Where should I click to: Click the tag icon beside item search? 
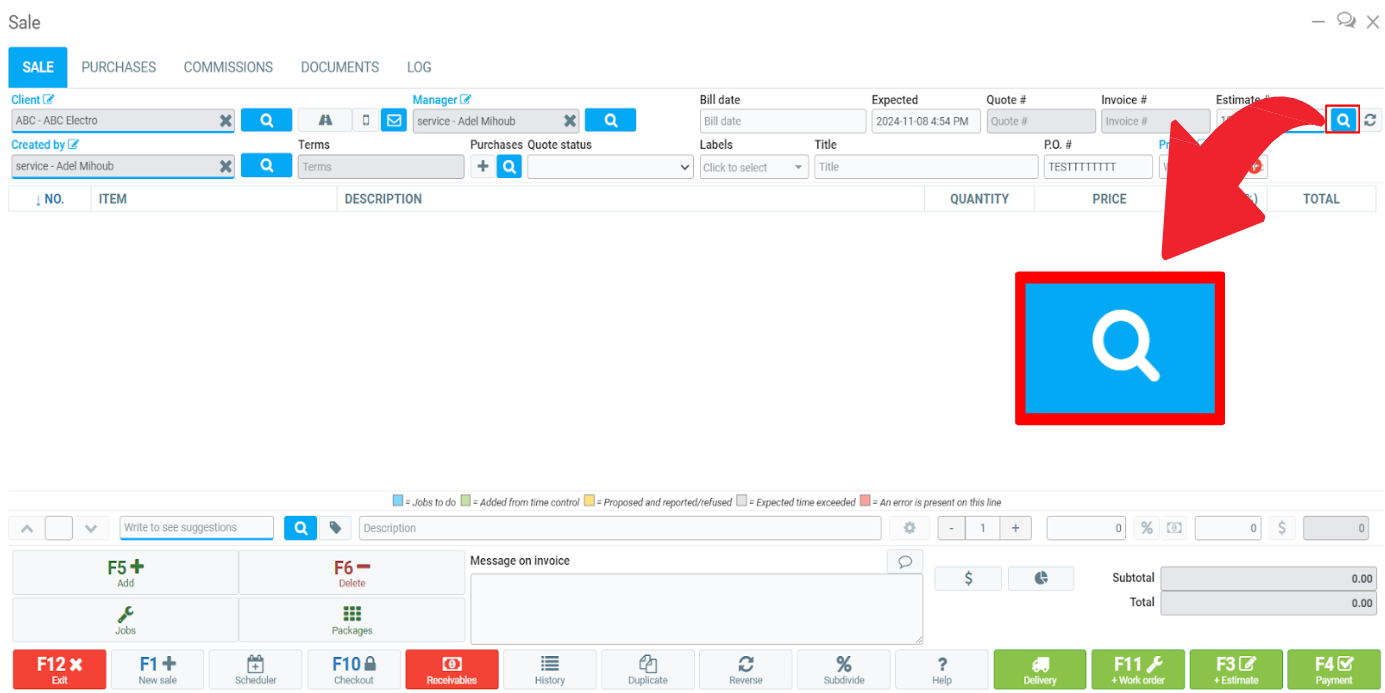pos(335,528)
